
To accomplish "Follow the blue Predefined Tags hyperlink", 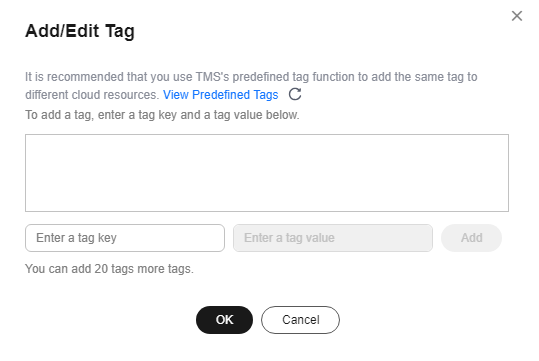I will (220, 95).
